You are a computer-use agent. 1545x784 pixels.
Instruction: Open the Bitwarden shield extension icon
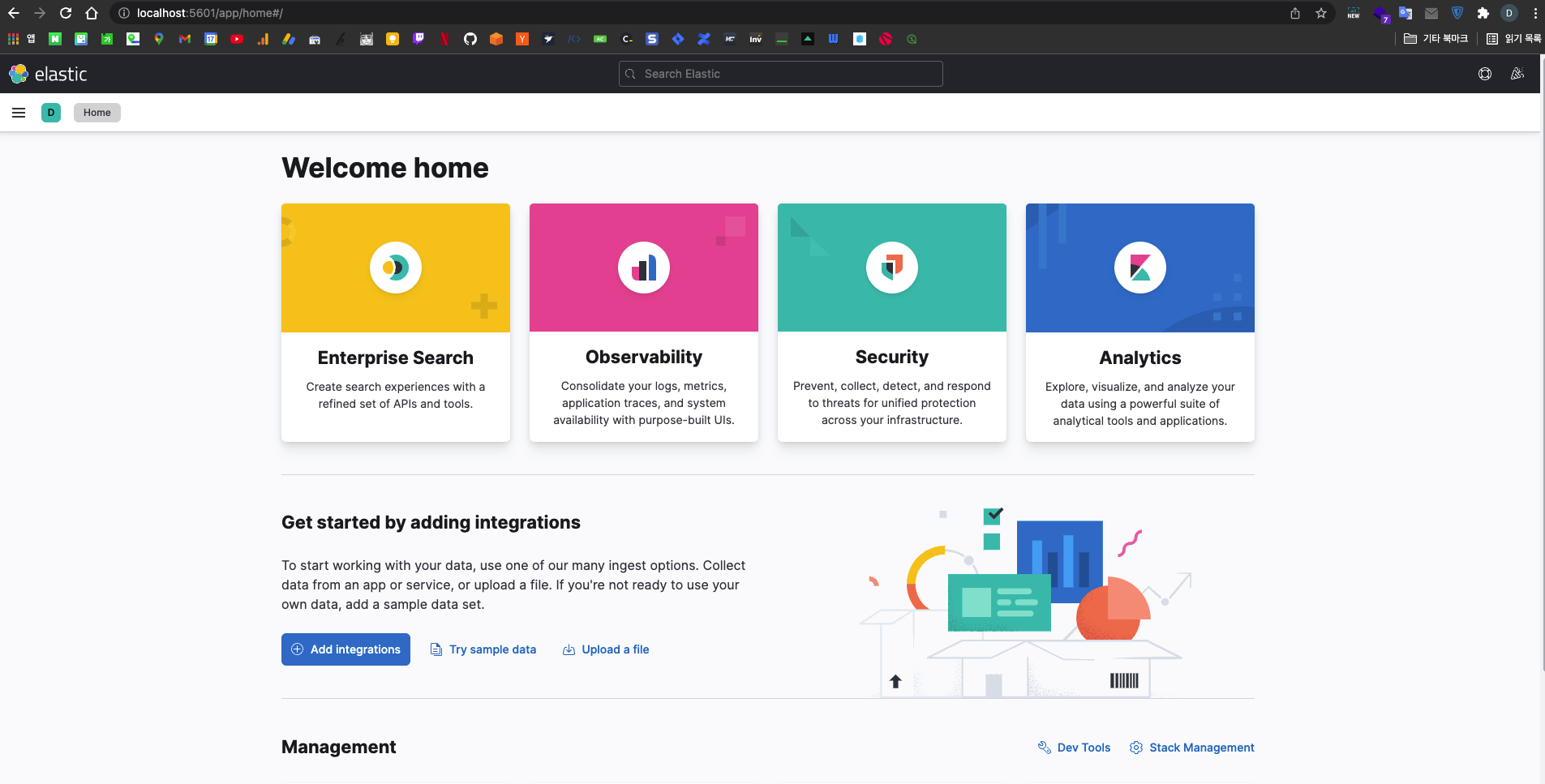click(1457, 13)
